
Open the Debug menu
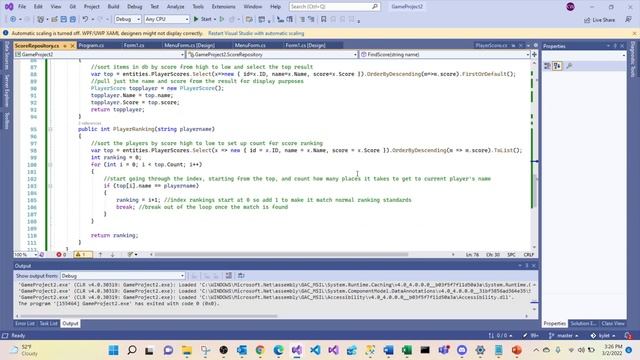click(x=134, y=7)
